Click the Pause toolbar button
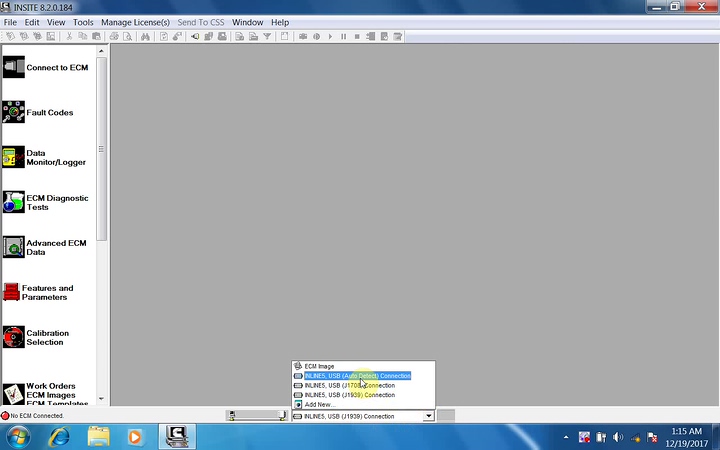 [x=343, y=36]
